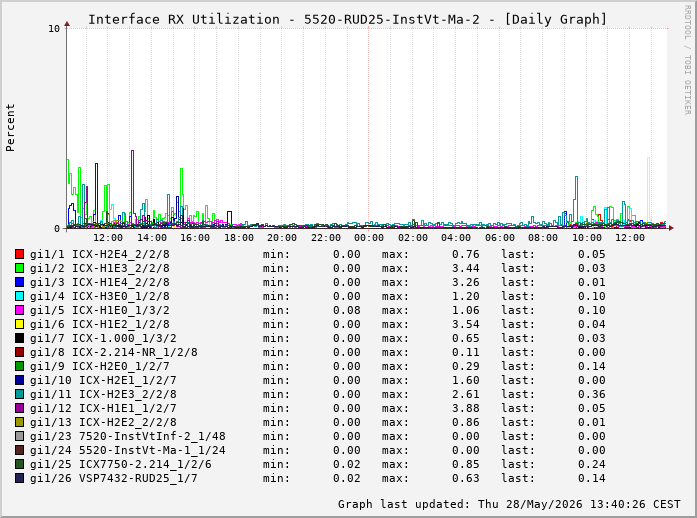
Task: Click legend label gi1/26 VSP7432-RUD25_1/7
Action: (x=114, y=478)
